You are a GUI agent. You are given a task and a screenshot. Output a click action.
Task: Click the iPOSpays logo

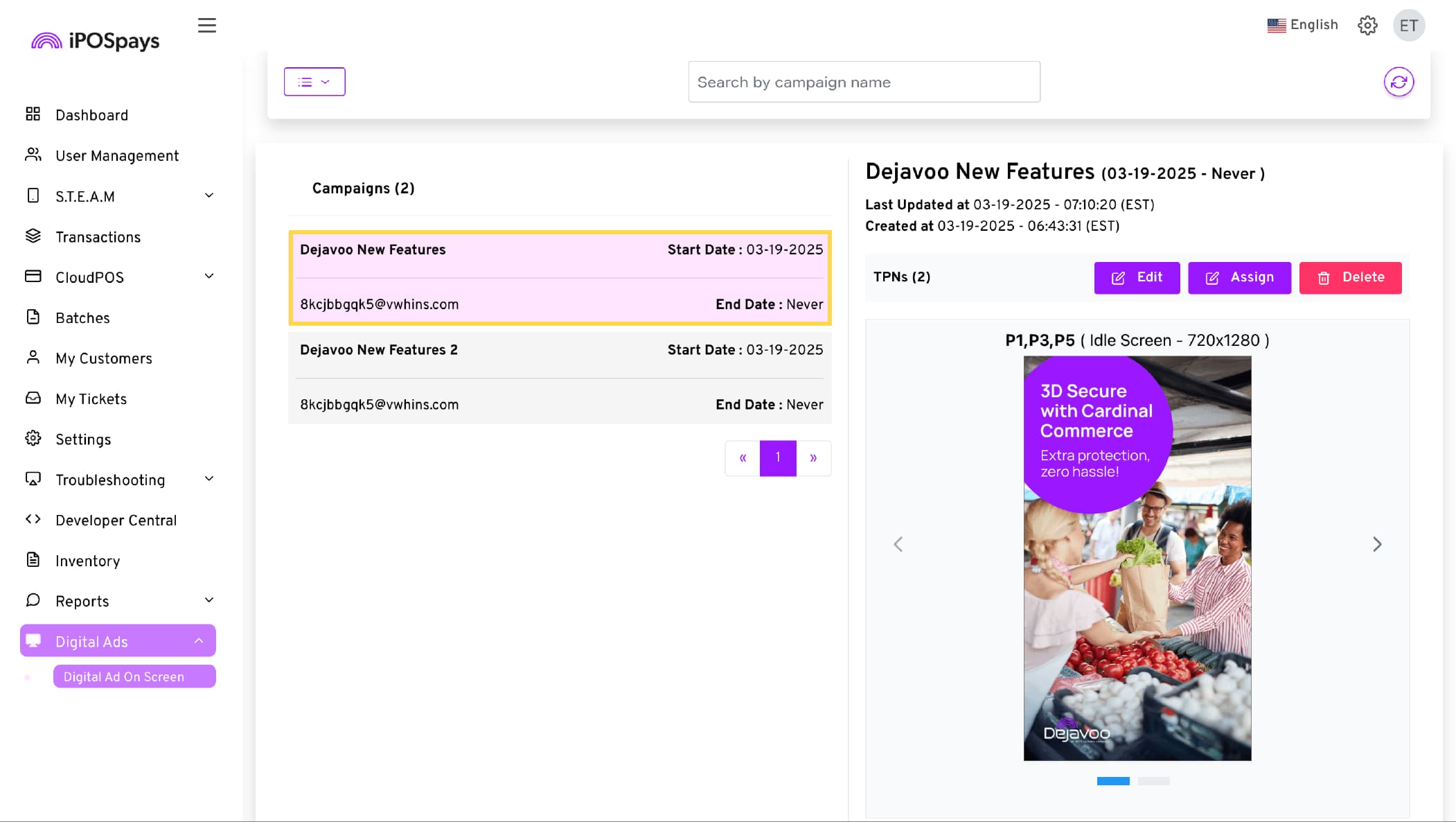(96, 41)
